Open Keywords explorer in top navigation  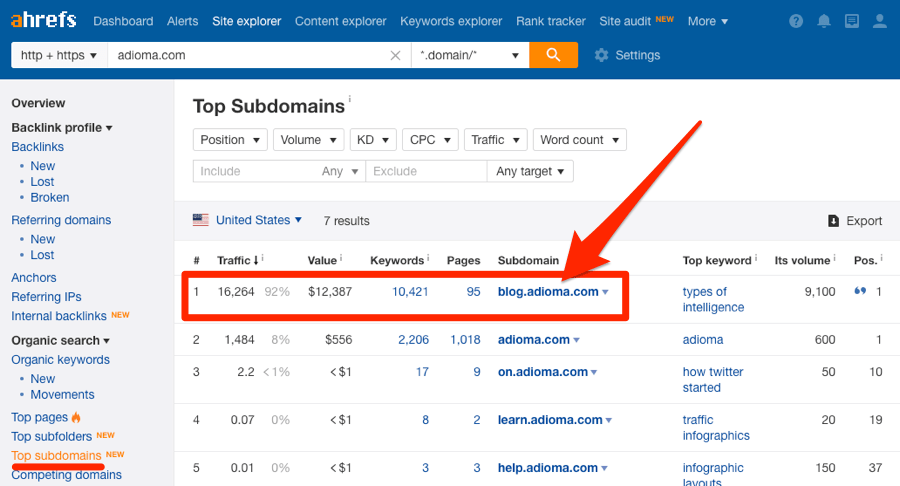pos(451,21)
